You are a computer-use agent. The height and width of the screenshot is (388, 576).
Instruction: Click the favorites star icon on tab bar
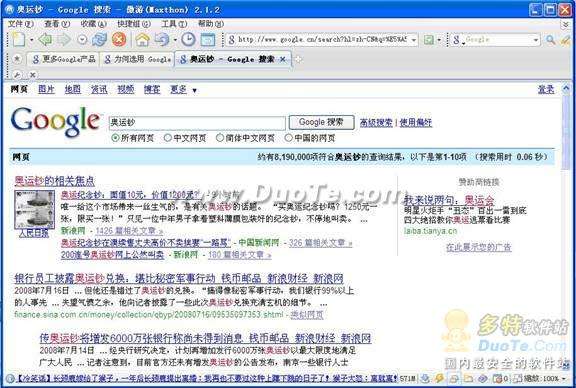(x=17, y=59)
